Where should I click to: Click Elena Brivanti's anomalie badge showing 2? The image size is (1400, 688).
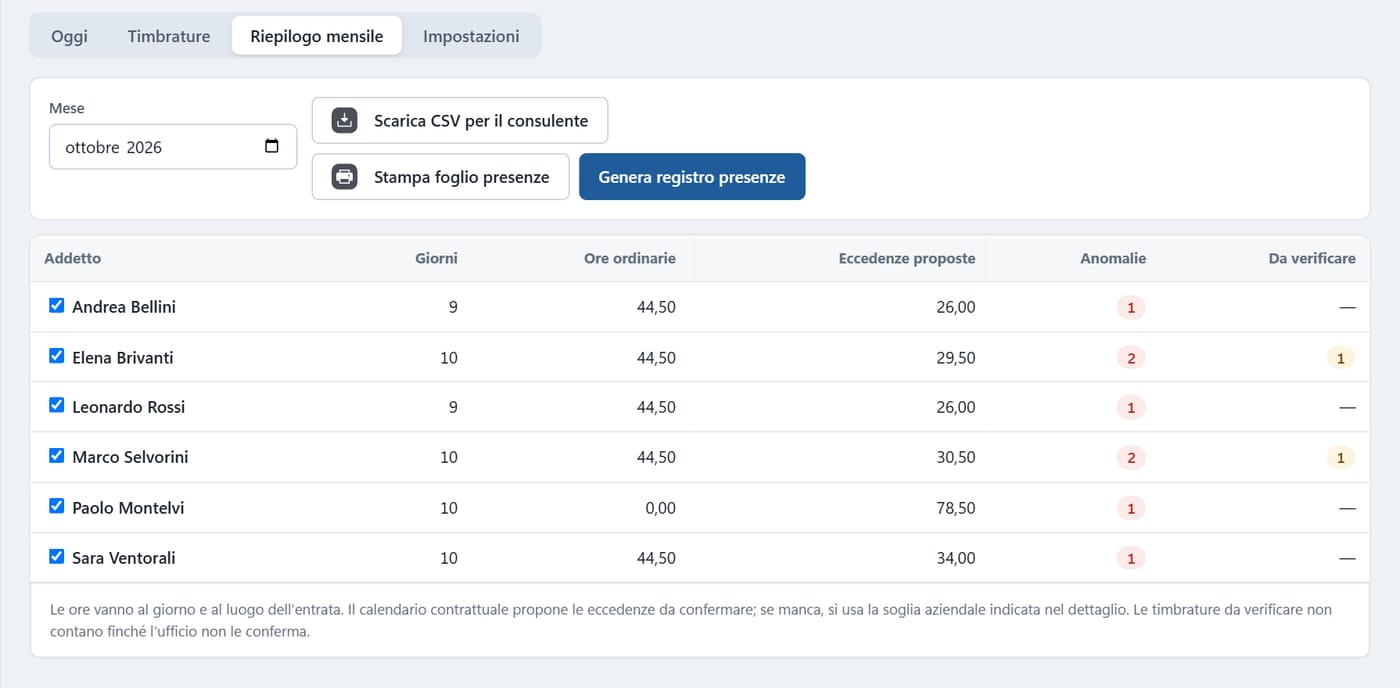(1131, 358)
